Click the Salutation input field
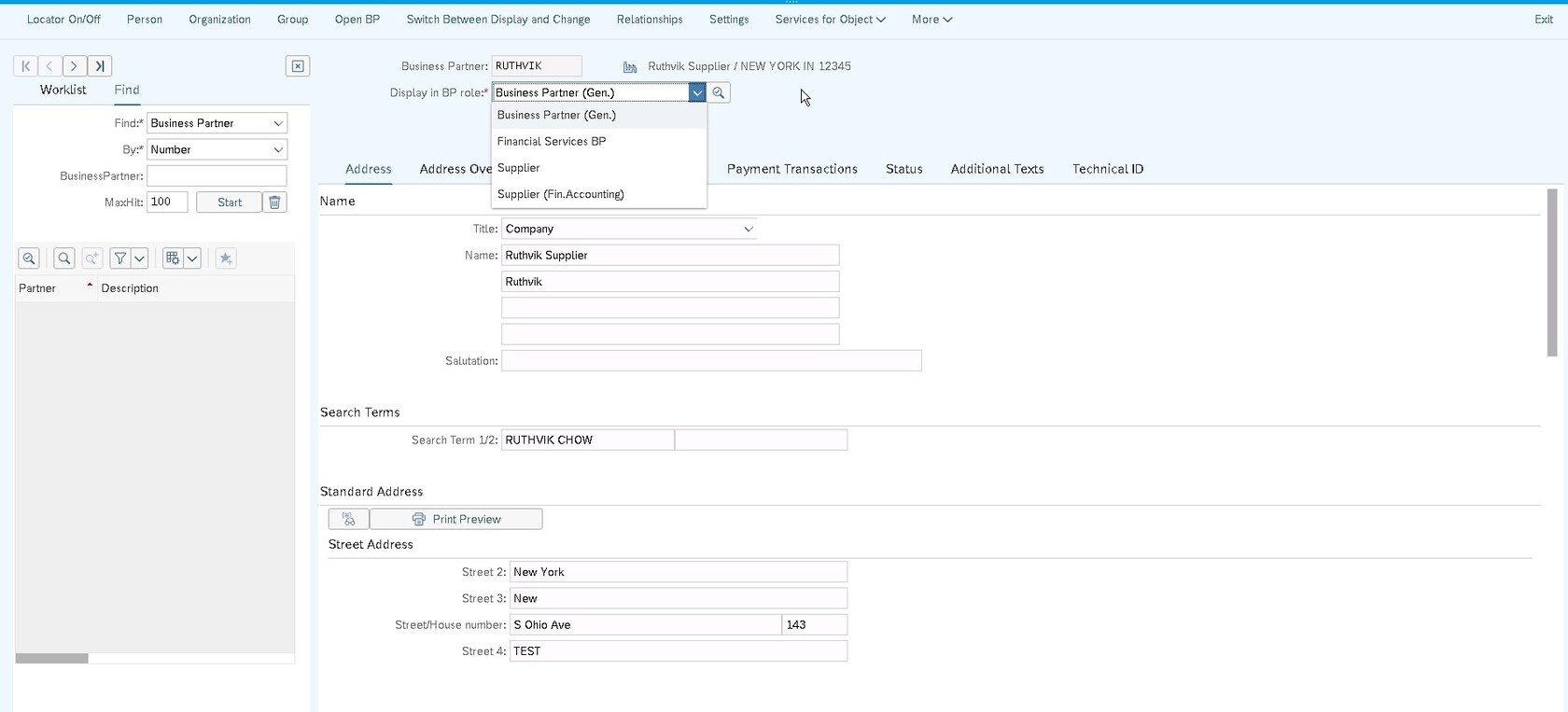Image resolution: width=1568 pixels, height=712 pixels. pos(711,361)
